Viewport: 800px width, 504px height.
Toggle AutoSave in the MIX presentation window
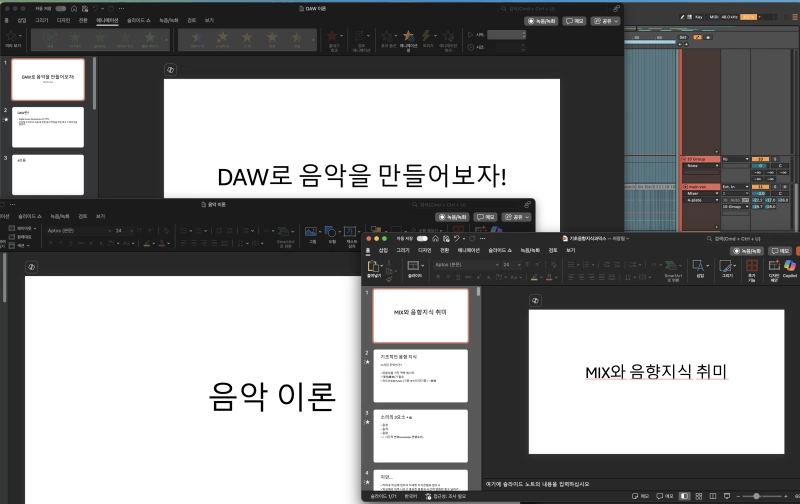422,239
